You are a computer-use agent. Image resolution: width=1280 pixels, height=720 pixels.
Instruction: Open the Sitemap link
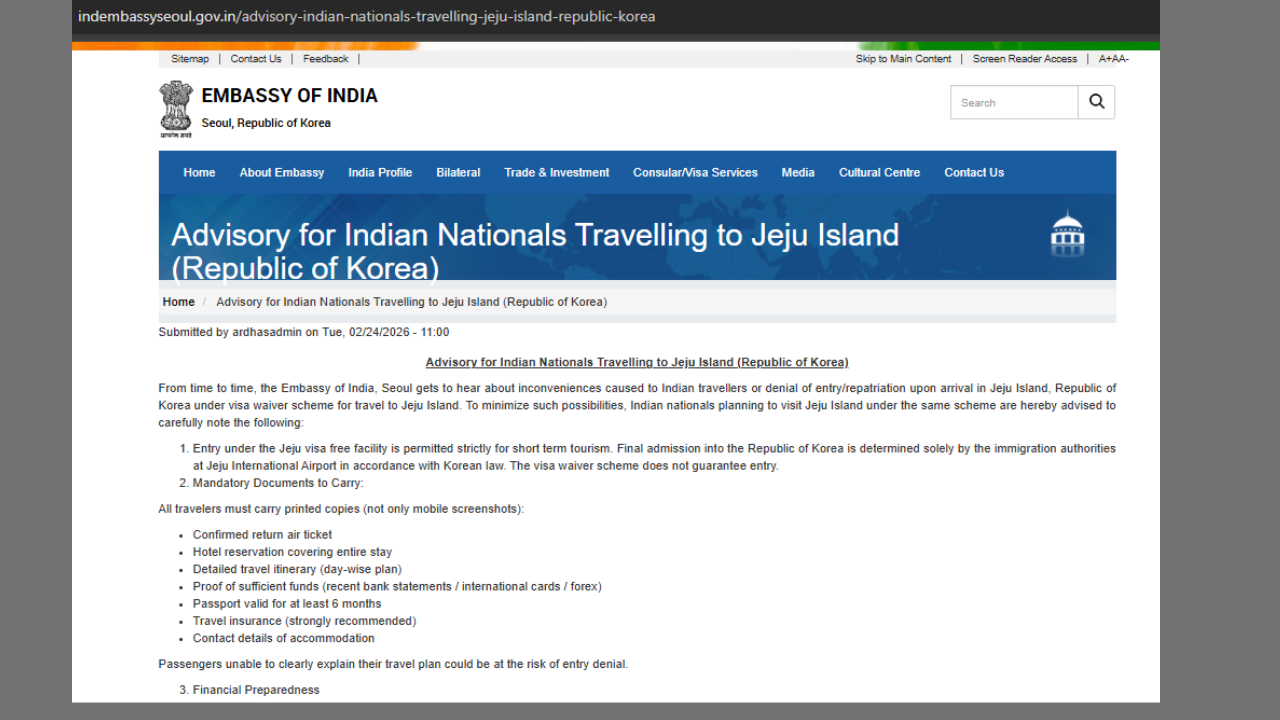pyautogui.click(x=190, y=59)
